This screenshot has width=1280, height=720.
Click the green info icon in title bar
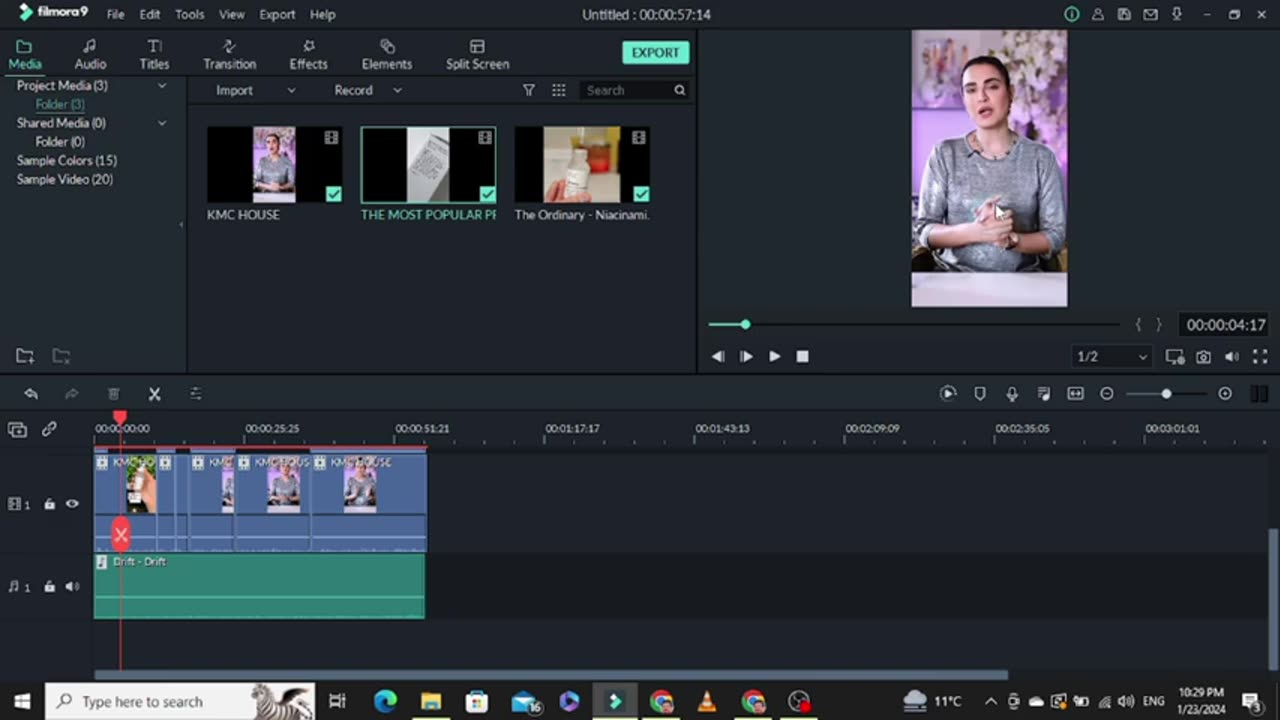(x=1072, y=14)
